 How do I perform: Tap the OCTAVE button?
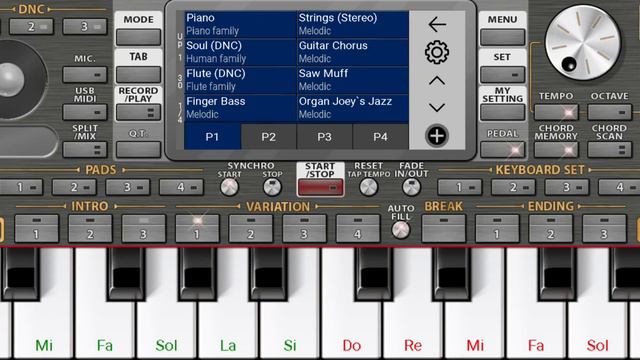pyautogui.click(x=609, y=112)
